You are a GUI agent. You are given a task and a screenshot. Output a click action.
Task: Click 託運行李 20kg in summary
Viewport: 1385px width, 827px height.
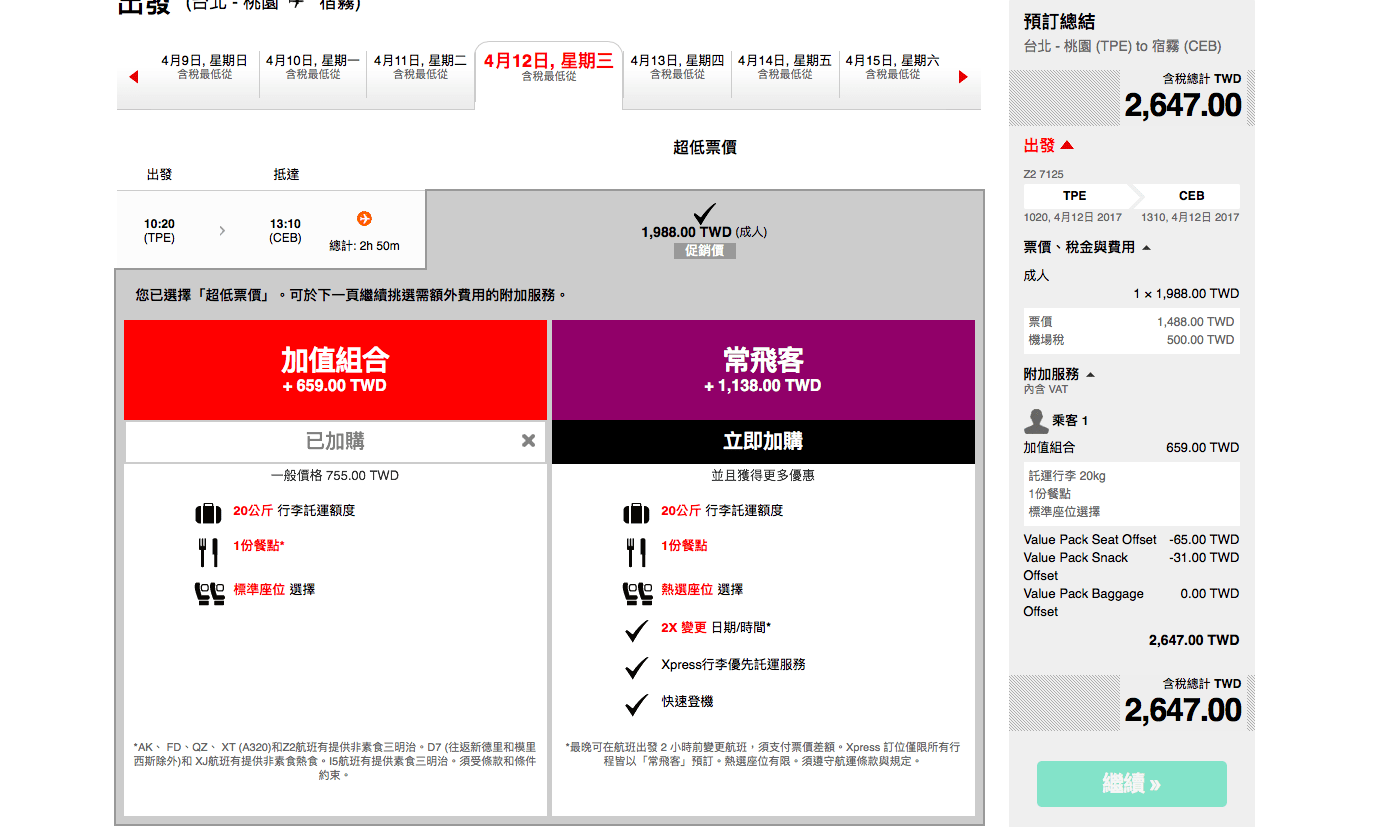click(x=1067, y=476)
